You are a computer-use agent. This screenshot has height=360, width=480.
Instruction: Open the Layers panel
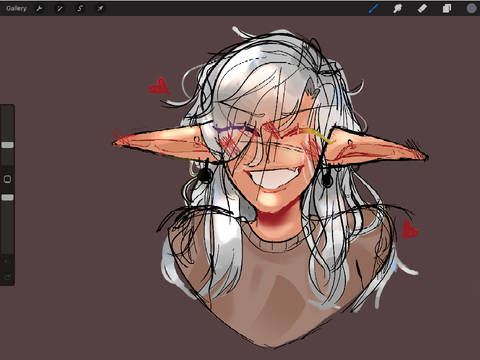coord(447,8)
